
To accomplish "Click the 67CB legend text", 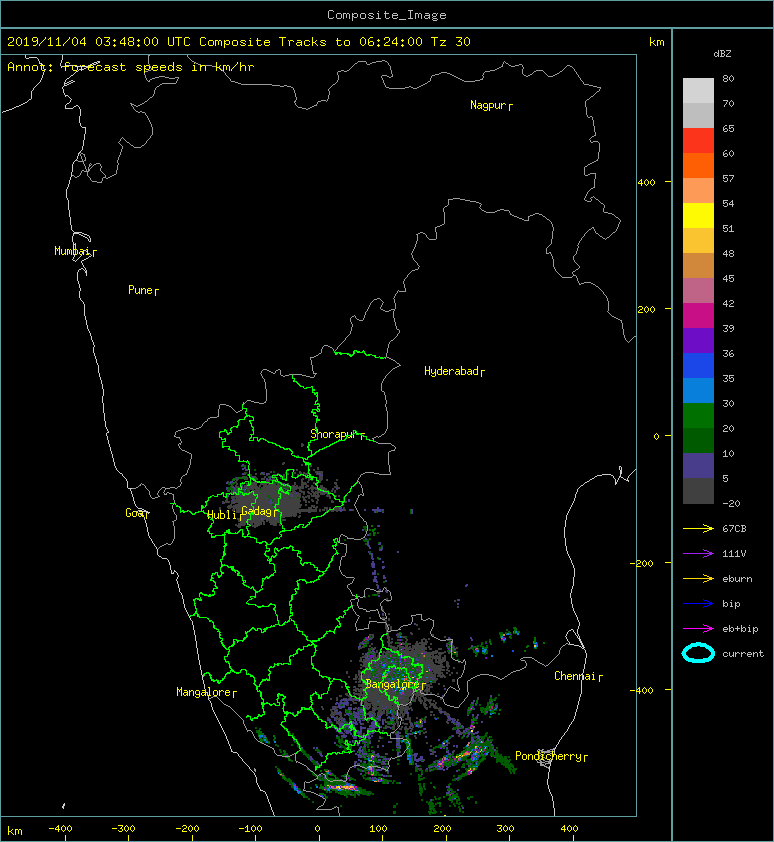I will coord(734,529).
